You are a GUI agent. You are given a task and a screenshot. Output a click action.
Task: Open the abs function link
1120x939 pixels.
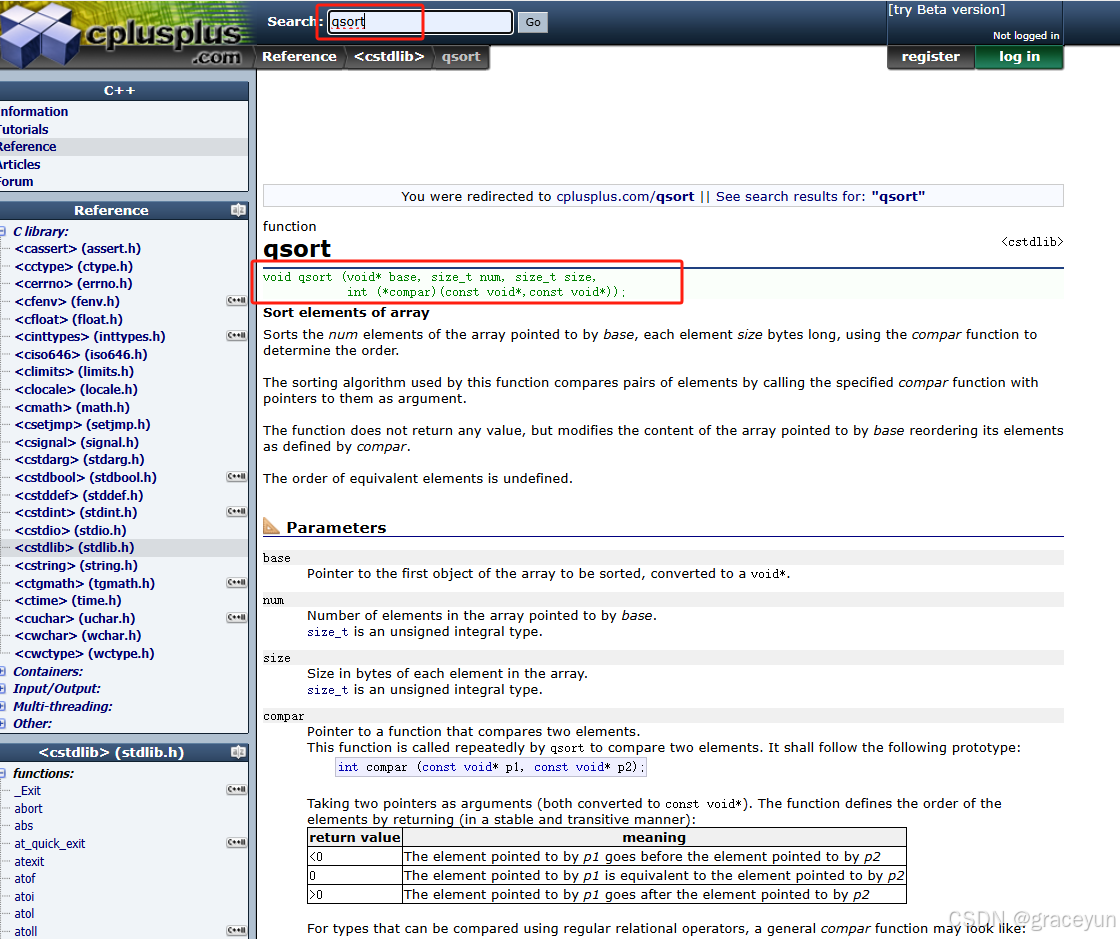coord(24,825)
